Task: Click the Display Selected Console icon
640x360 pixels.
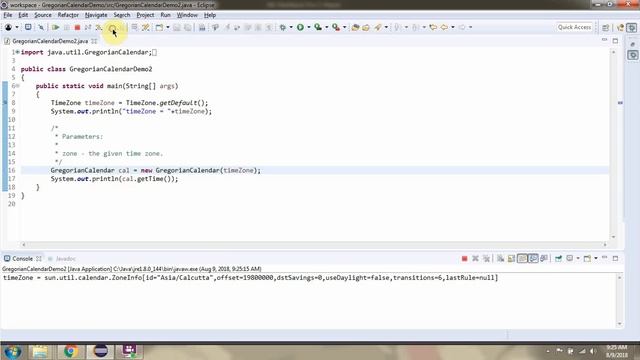Action: click(x=570, y=258)
